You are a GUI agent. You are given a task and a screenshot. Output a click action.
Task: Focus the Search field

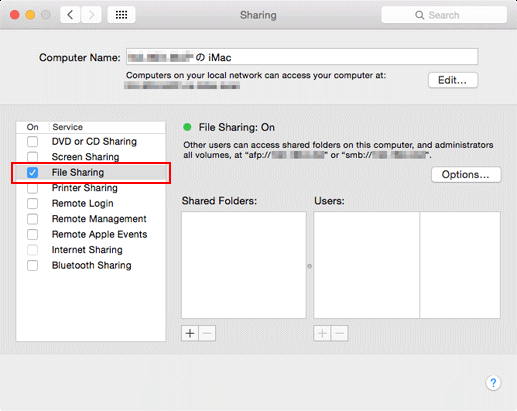[444, 15]
